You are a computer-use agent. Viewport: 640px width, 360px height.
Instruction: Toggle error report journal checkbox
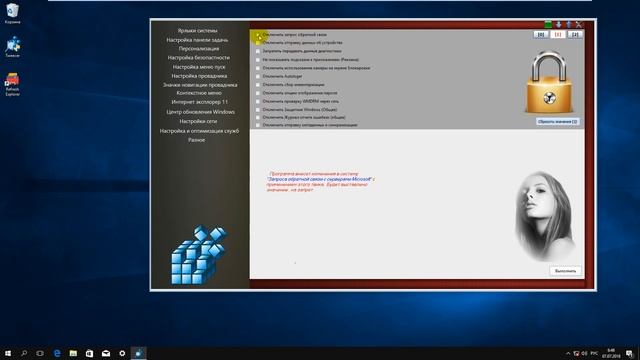pos(258,117)
